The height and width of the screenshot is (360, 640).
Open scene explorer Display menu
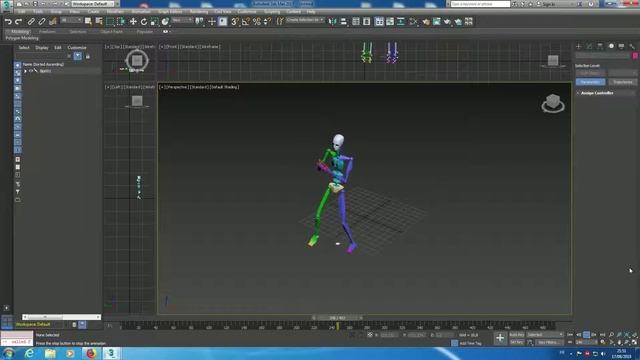tap(42, 48)
